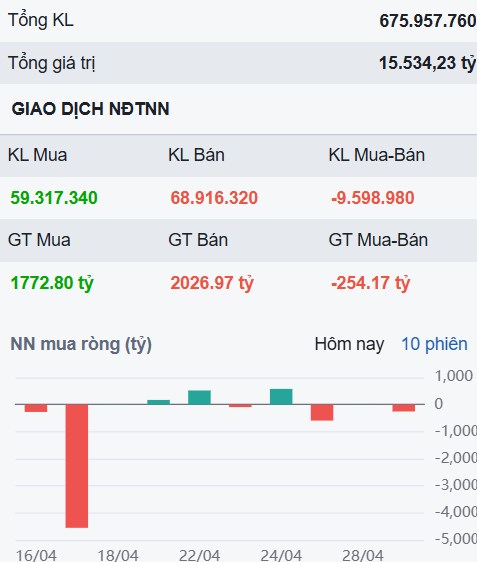Click the green bar above 22/04
This screenshot has width=477, height=562.
pyautogui.click(x=200, y=397)
